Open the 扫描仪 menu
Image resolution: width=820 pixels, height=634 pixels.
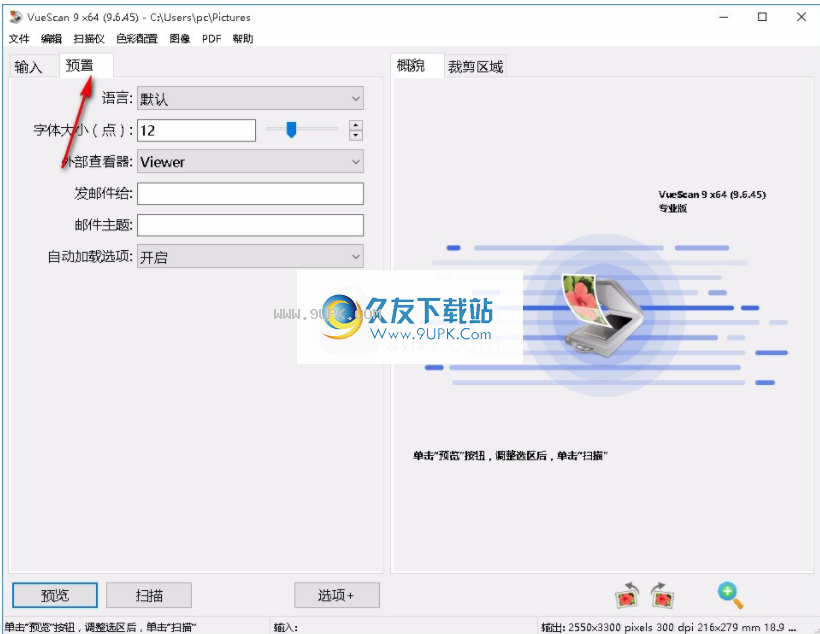pos(89,39)
